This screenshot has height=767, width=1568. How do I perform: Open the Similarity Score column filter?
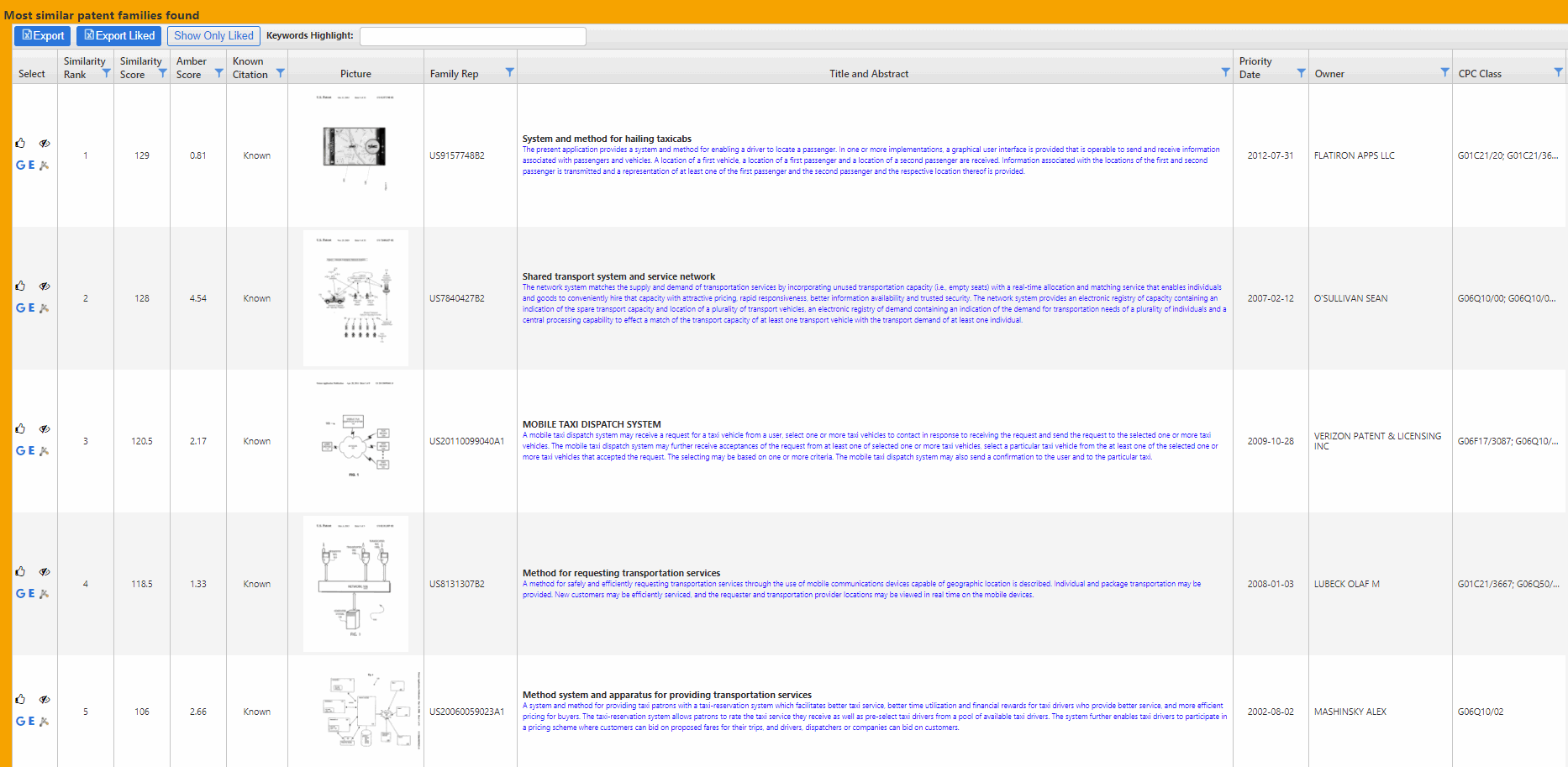[162, 73]
